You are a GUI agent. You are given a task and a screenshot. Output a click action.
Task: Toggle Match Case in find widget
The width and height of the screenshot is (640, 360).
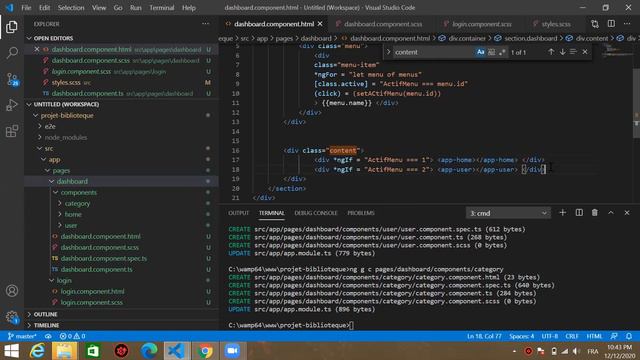coord(480,52)
